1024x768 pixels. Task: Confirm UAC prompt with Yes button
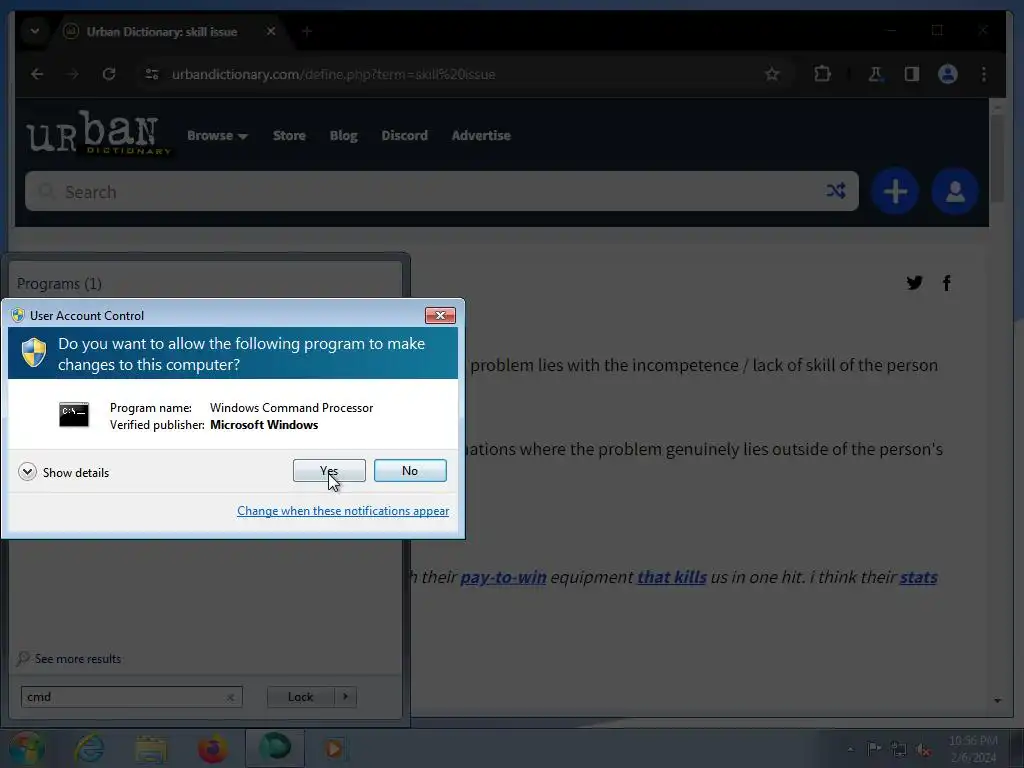click(329, 470)
